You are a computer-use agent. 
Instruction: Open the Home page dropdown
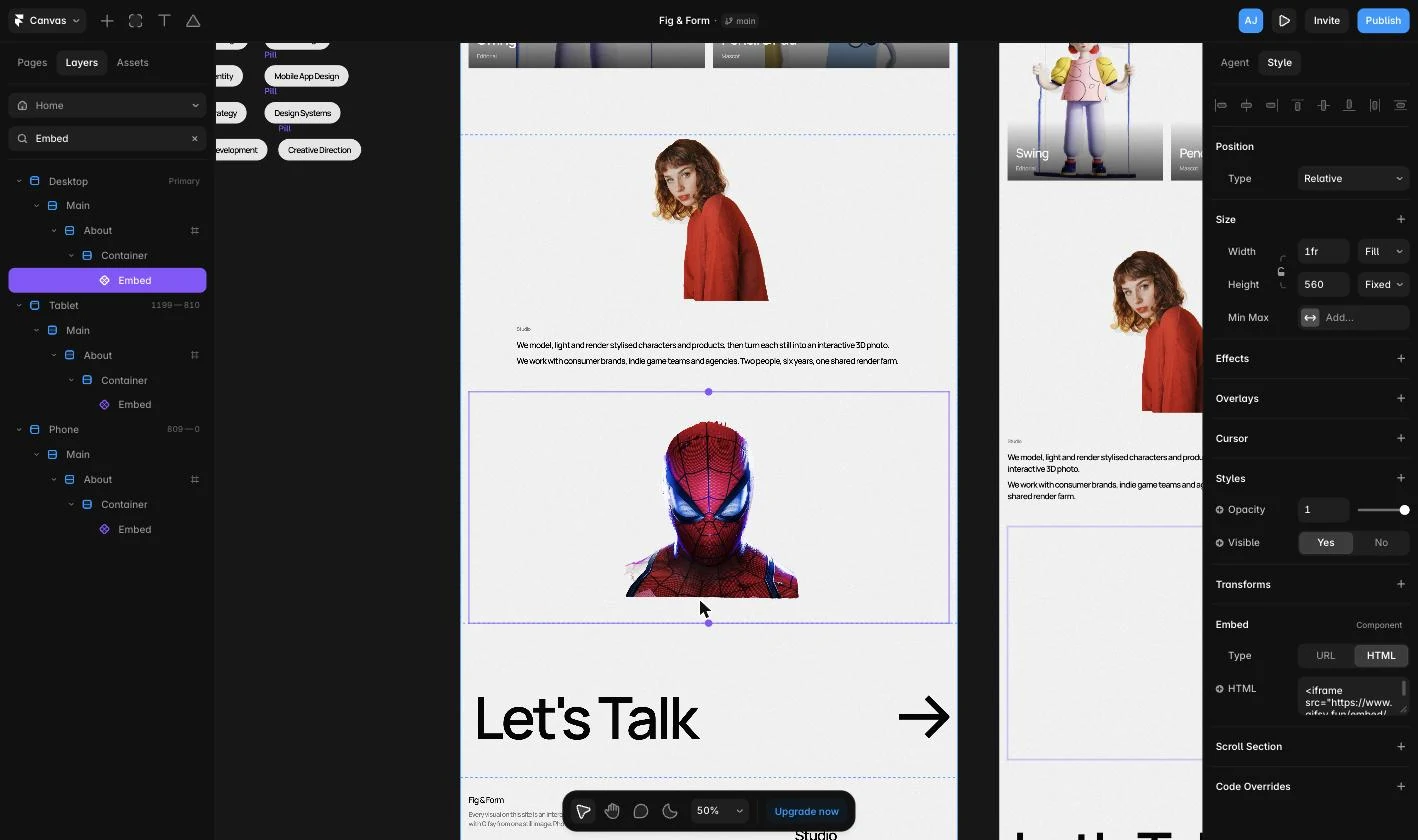107,105
